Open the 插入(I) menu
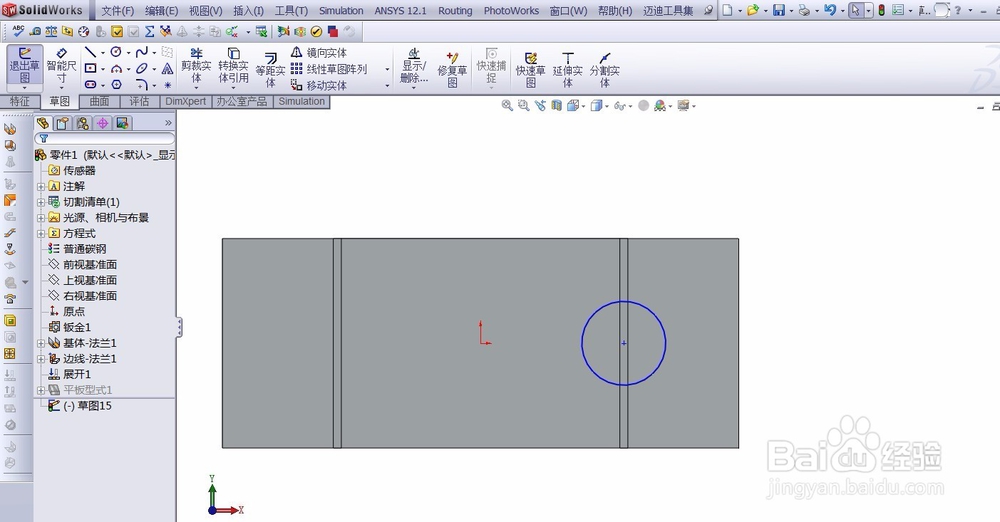The image size is (1000, 522). pos(248,11)
